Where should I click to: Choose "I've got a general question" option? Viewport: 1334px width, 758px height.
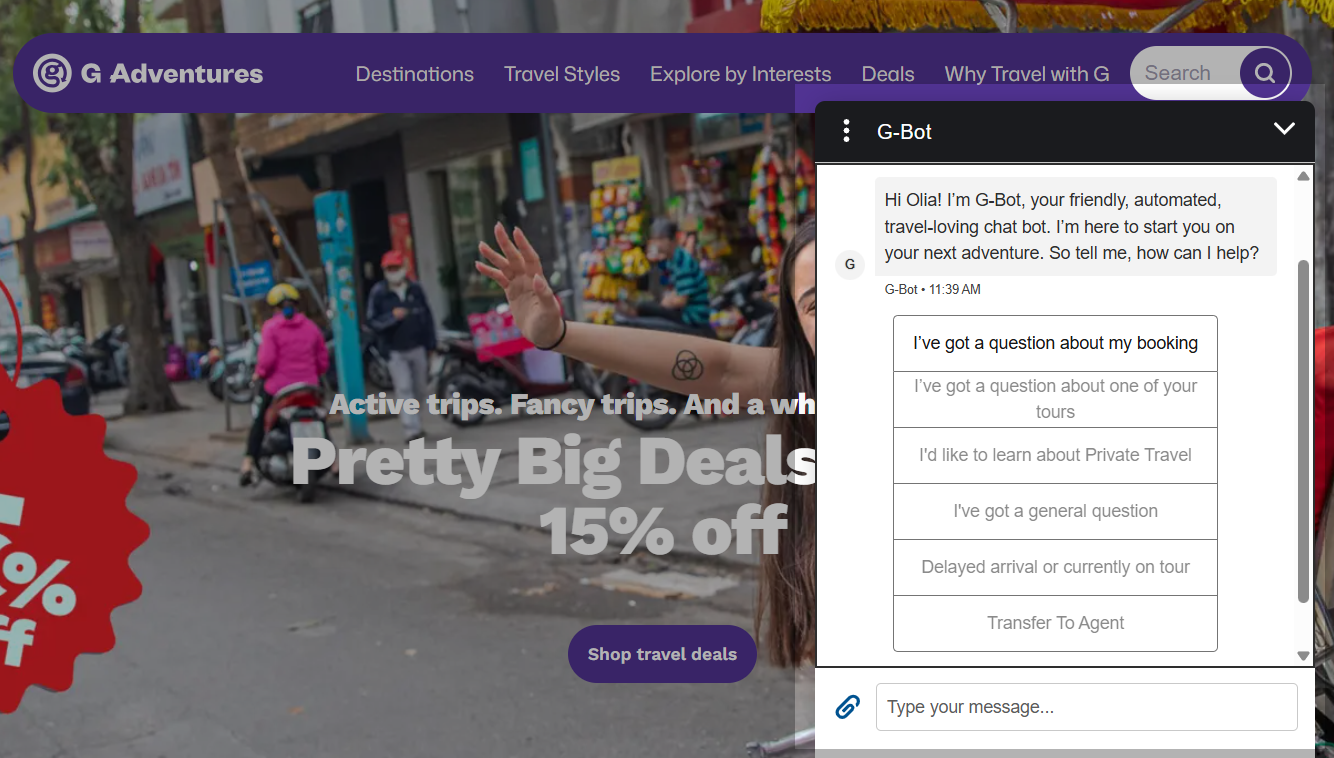coord(1055,511)
